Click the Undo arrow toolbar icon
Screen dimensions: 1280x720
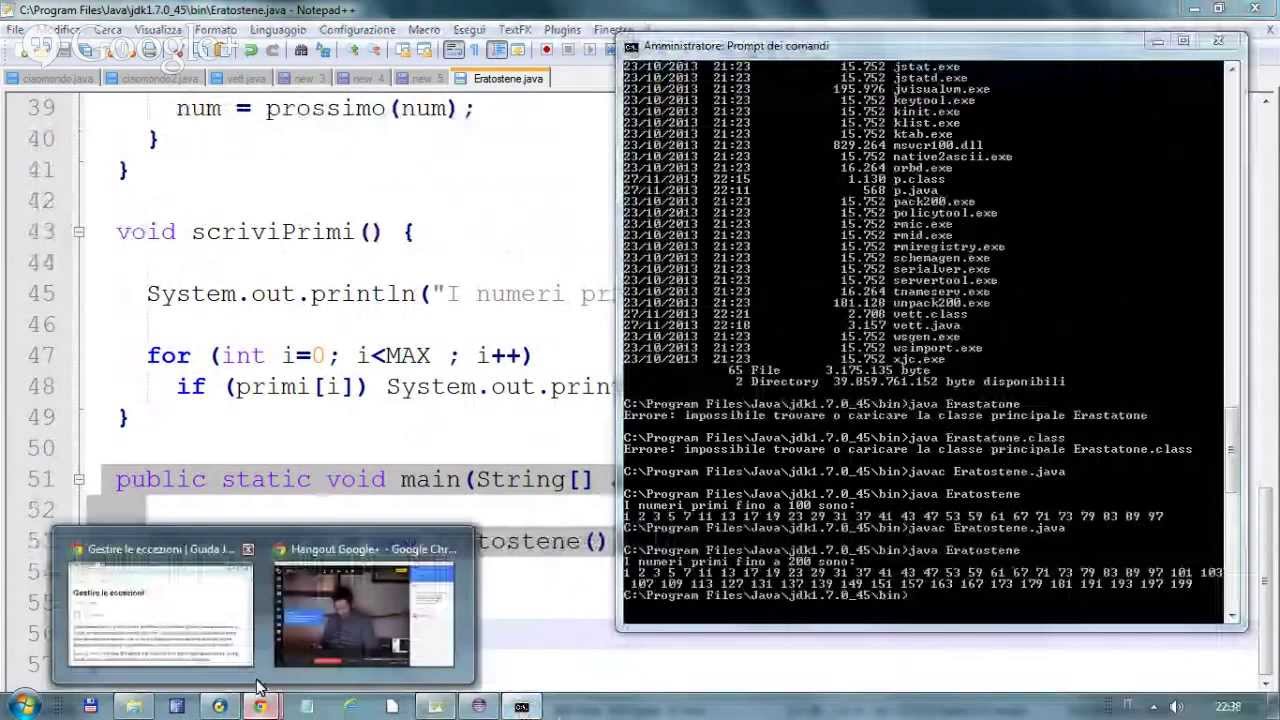click(250, 50)
